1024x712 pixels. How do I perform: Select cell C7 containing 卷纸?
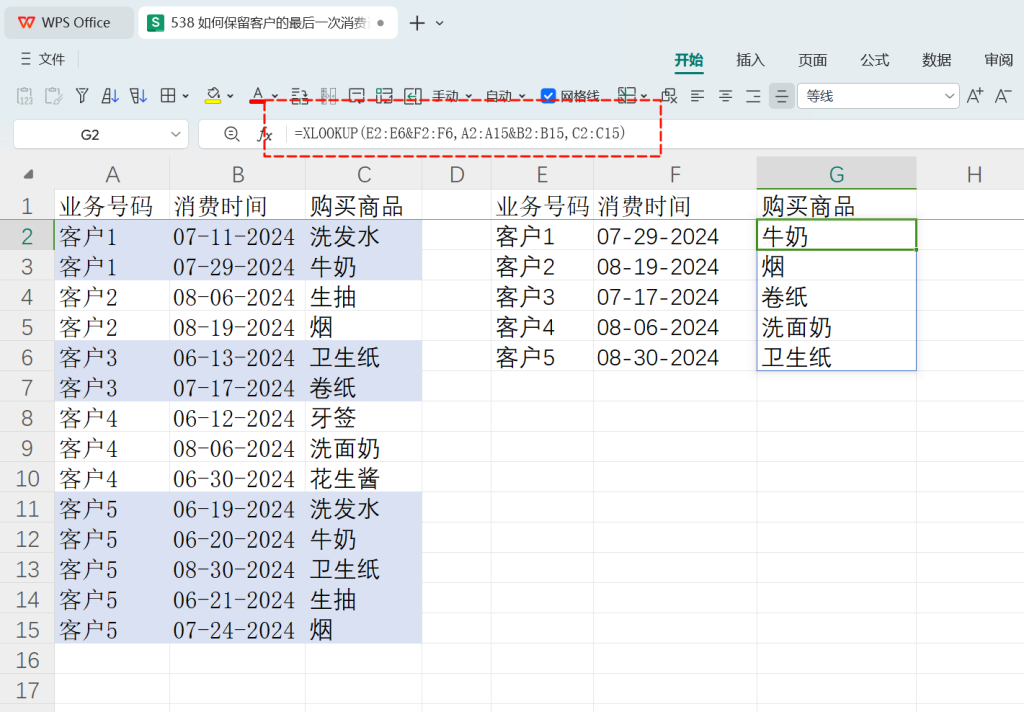pos(363,387)
